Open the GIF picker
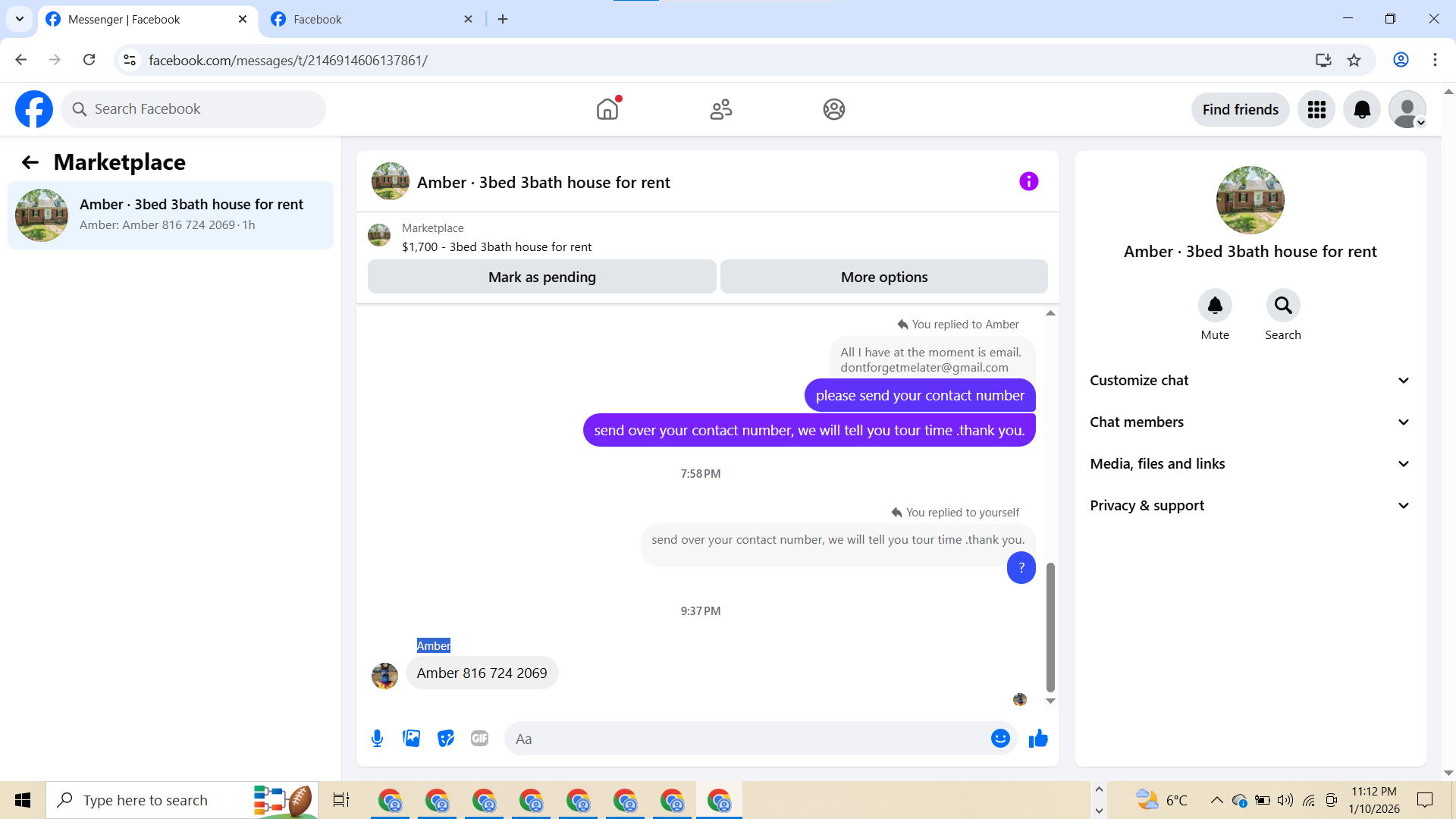This screenshot has height=819, width=1456. (479, 739)
